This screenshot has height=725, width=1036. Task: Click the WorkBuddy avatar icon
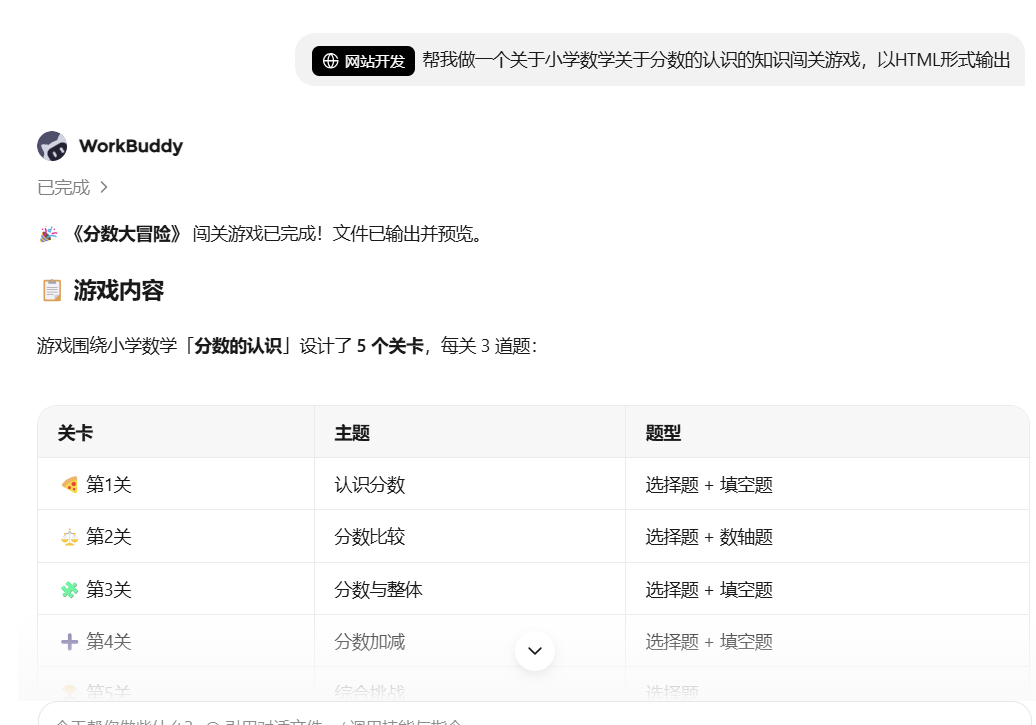[x=52, y=146]
